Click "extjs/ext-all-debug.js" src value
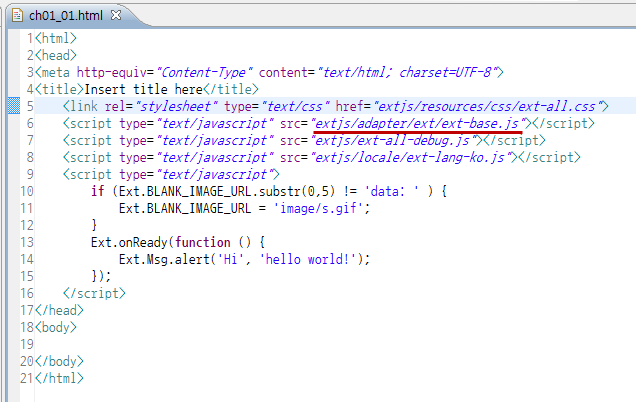 394,140
